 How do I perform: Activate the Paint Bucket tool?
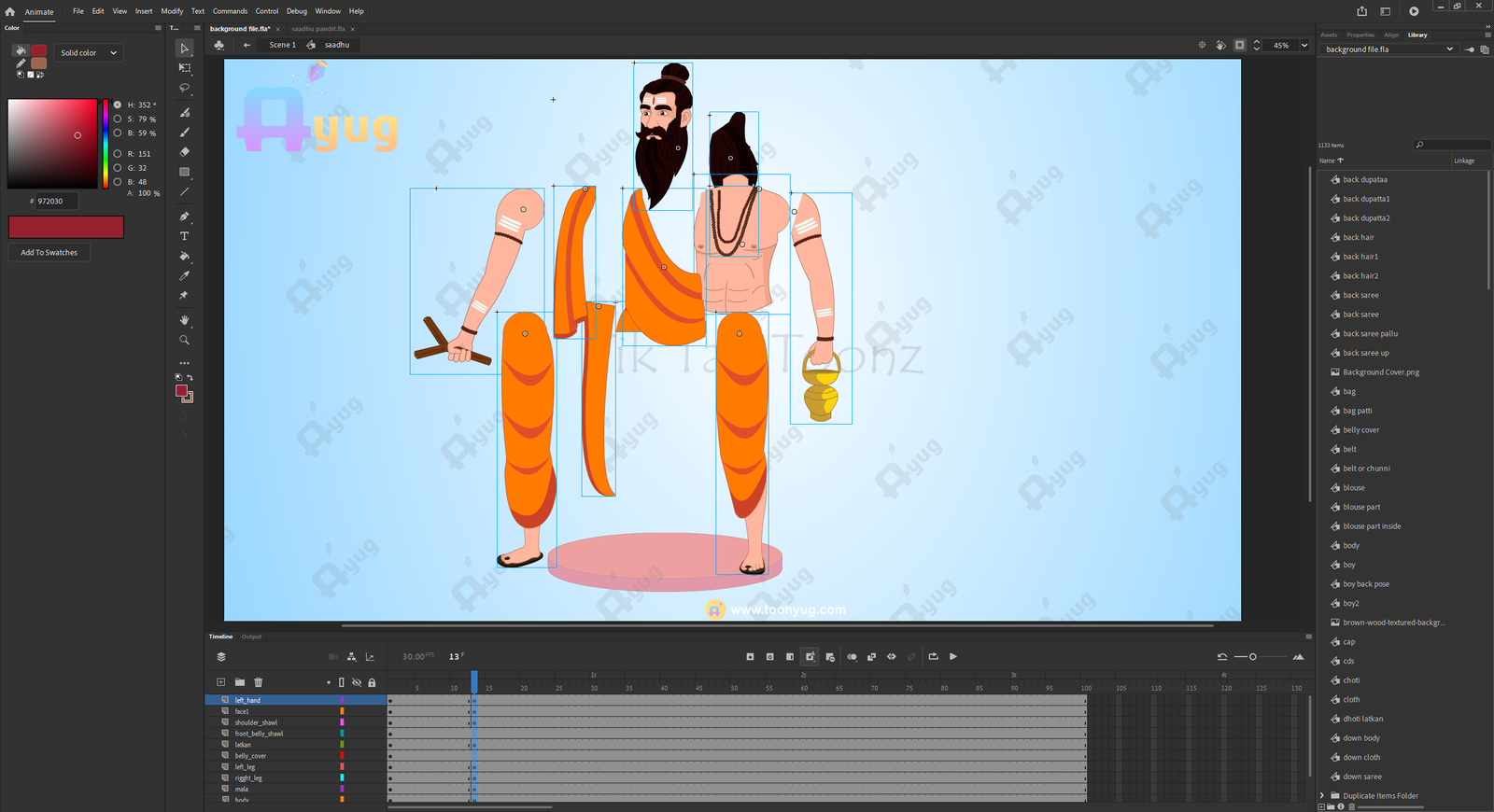184,256
